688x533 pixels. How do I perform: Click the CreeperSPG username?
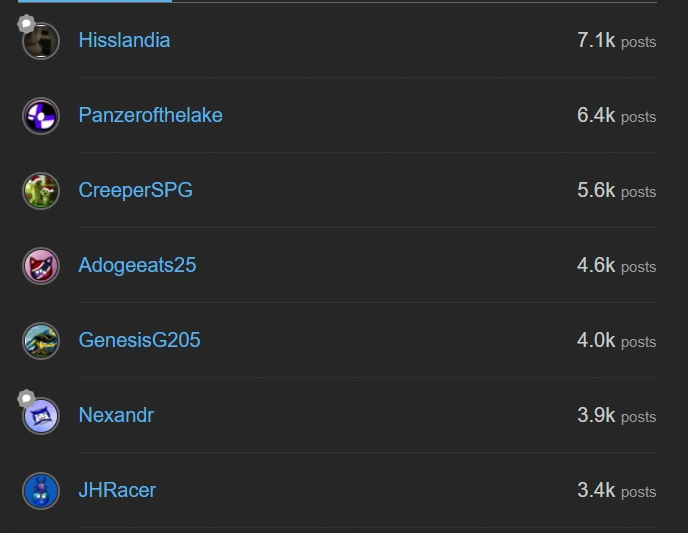pyautogui.click(x=135, y=191)
